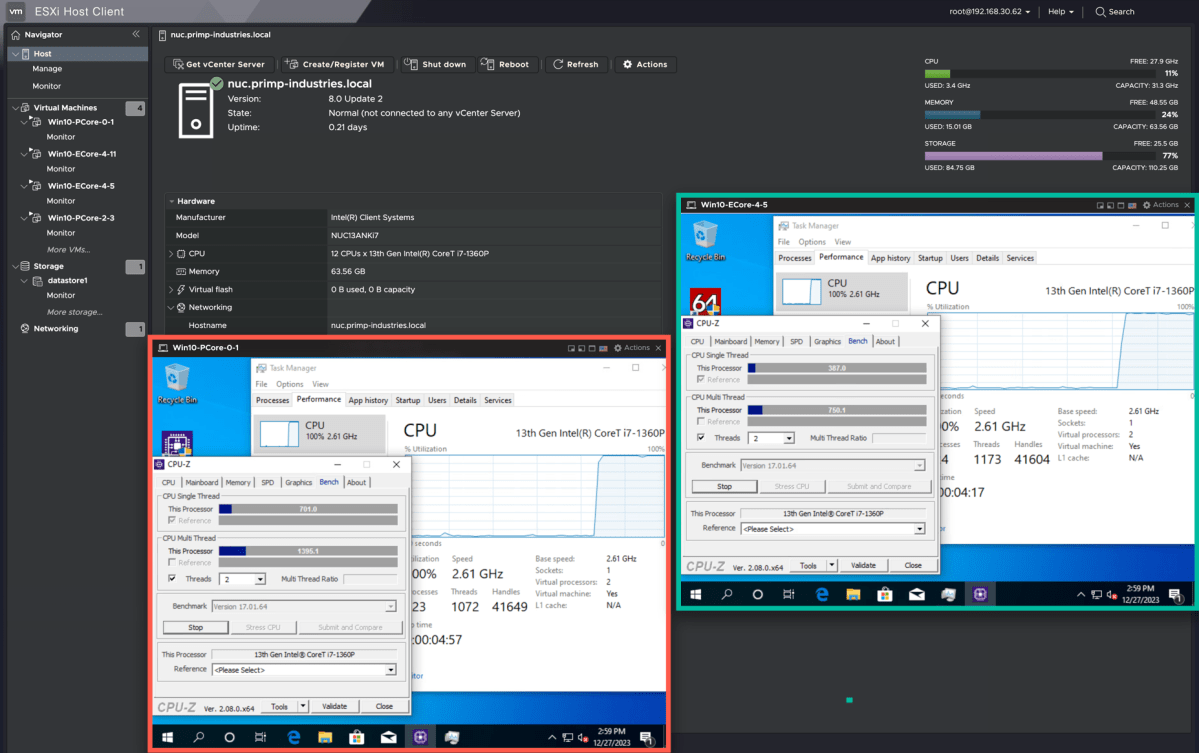Switch to Mainboard tab in PCore-0-1 CPU-Z
The image size is (1199, 753).
[x=201, y=482]
